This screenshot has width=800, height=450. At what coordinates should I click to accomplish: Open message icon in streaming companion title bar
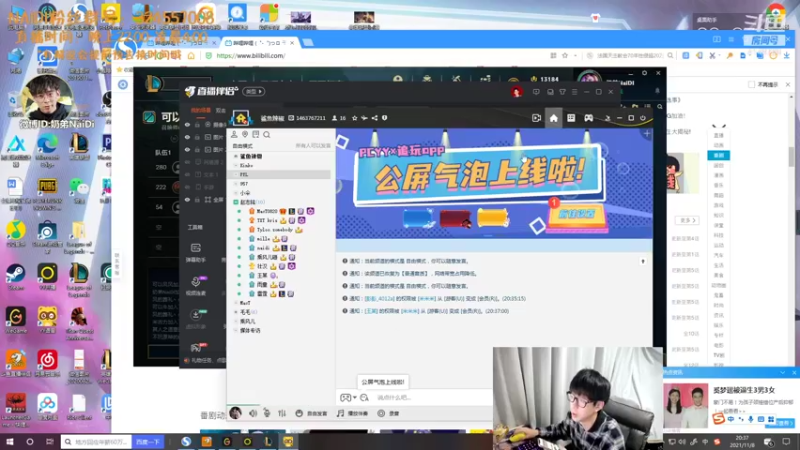click(536, 92)
